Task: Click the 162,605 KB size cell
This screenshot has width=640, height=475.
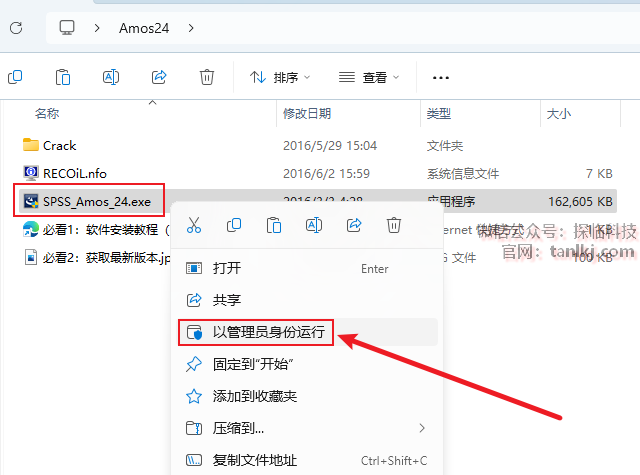Action: tap(580, 202)
